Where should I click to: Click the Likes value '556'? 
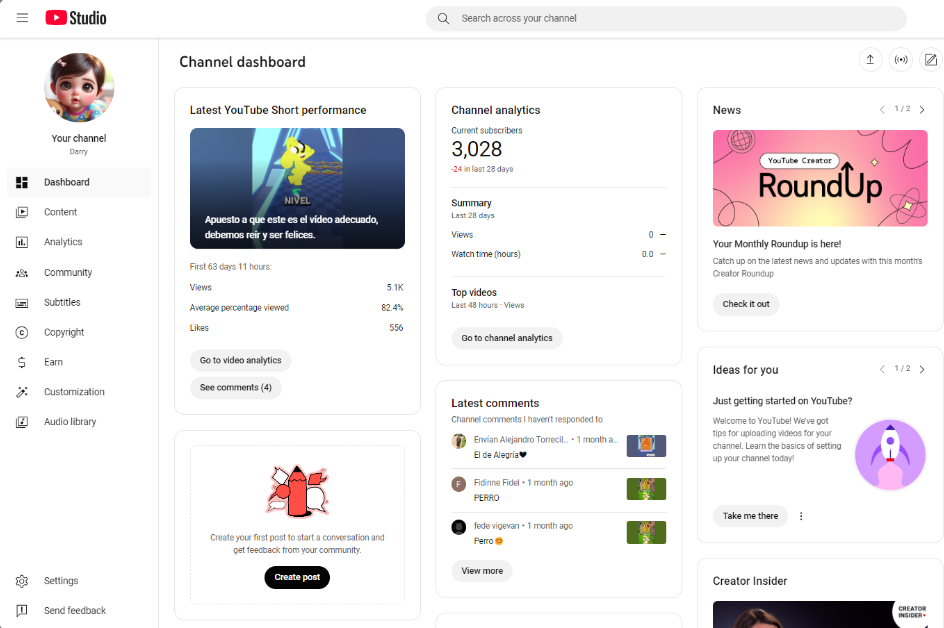[396, 328]
